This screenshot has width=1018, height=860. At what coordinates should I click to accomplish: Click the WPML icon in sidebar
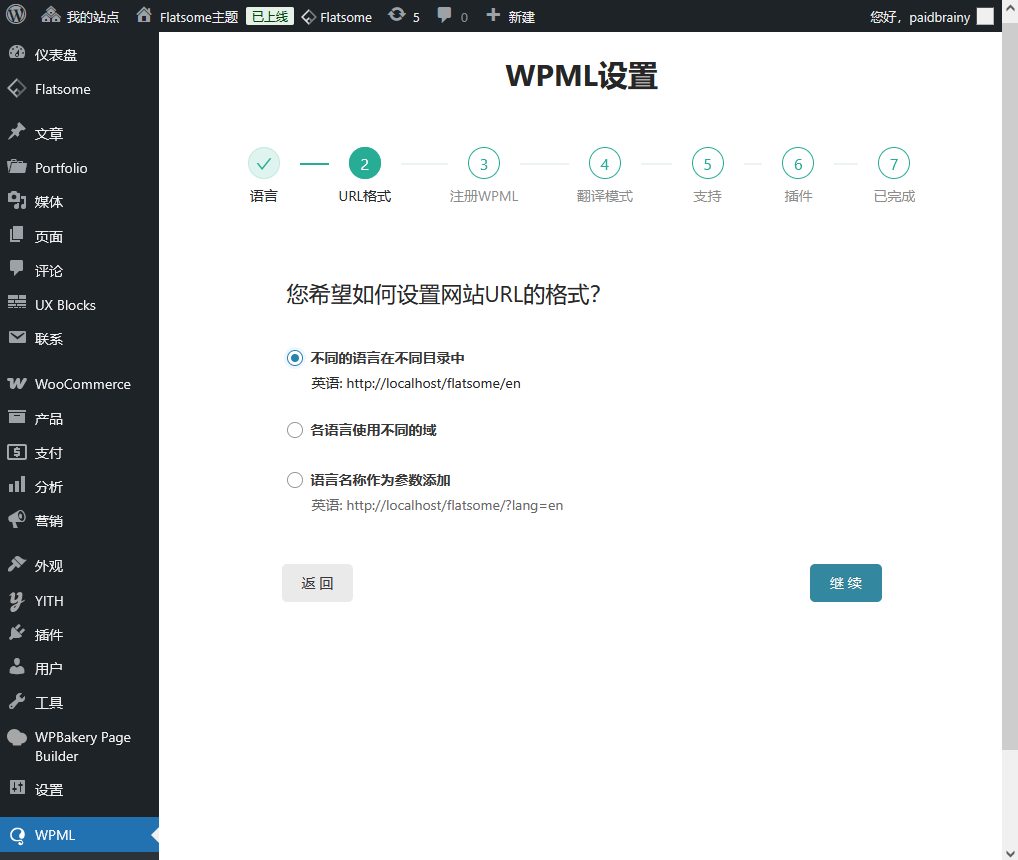pyautogui.click(x=18, y=835)
